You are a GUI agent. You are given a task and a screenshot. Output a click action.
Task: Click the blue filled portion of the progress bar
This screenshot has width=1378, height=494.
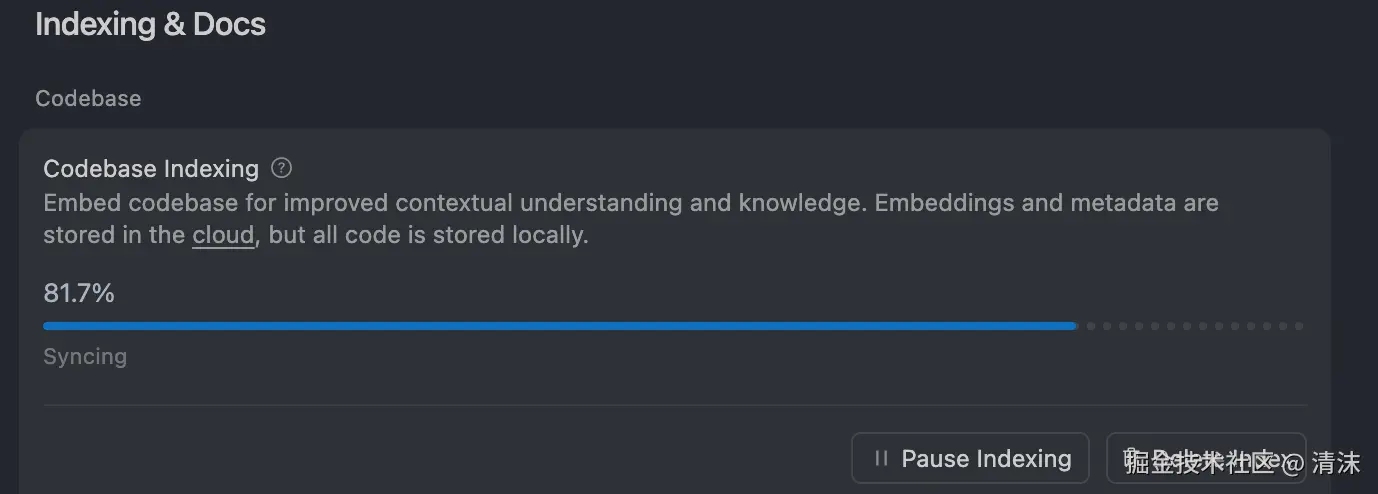560,326
